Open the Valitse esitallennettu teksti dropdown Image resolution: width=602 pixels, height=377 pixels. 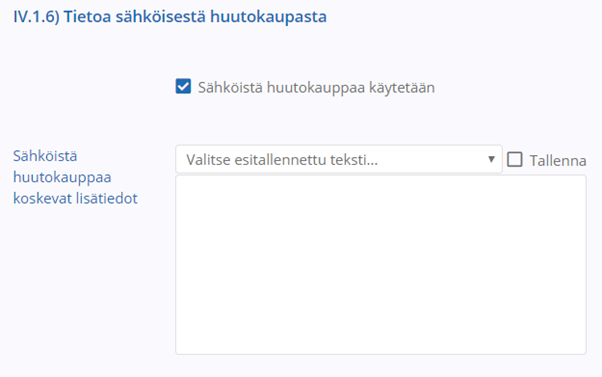coord(339,159)
